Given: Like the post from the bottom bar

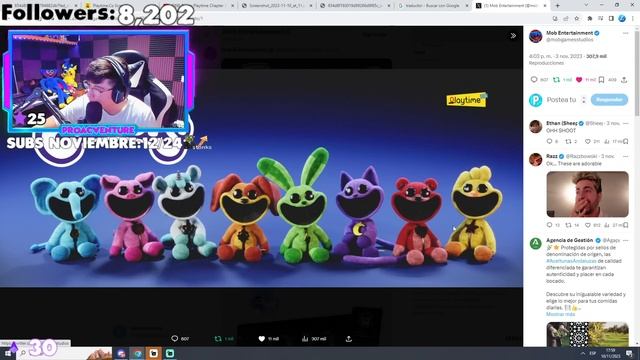Looking at the screenshot, I should (x=262, y=338).
